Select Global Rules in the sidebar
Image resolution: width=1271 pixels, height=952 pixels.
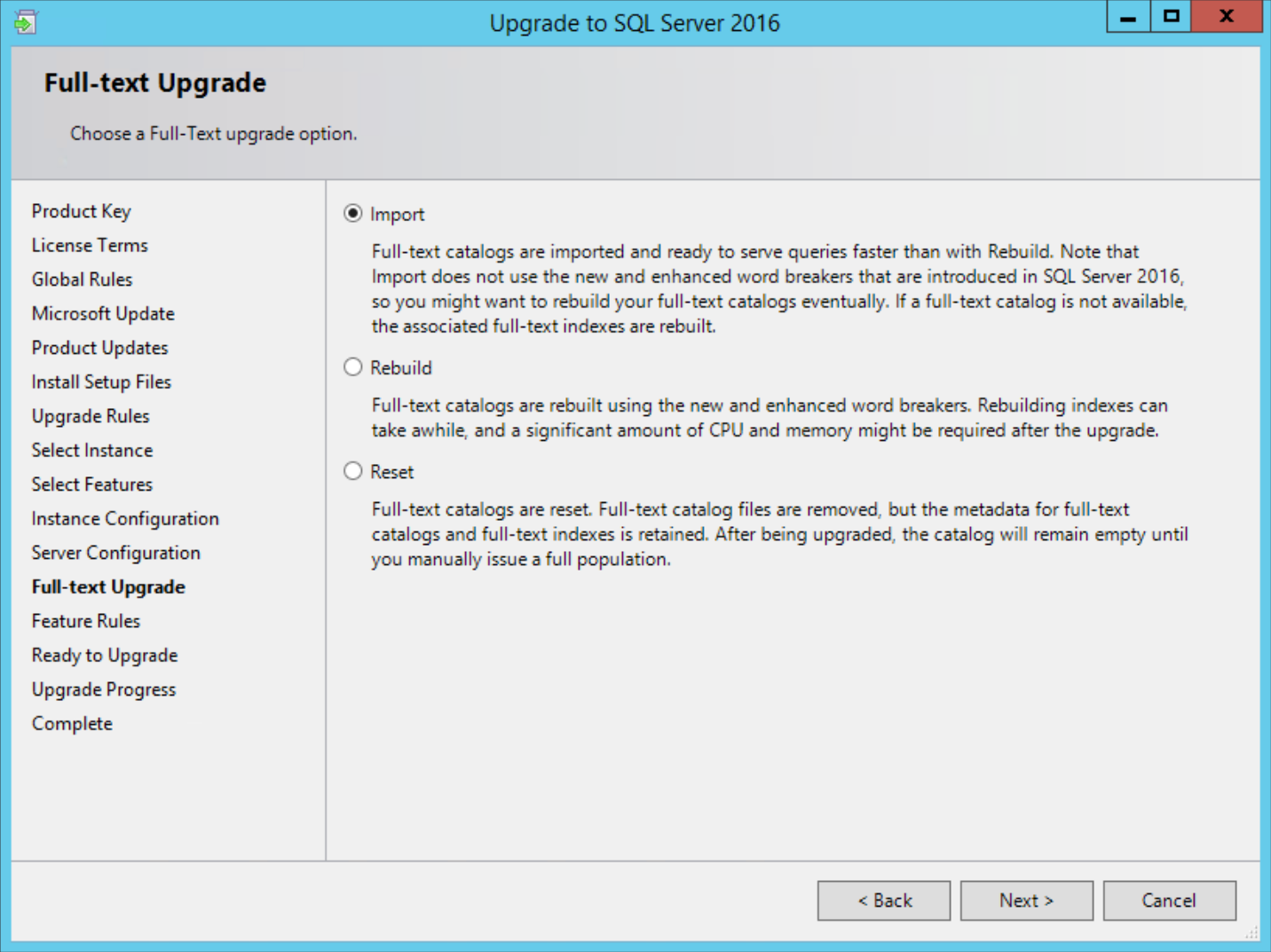82,279
